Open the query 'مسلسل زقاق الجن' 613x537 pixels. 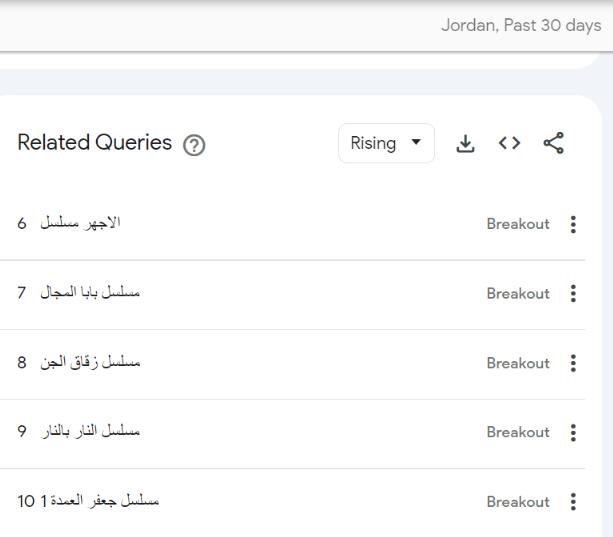click(90, 362)
